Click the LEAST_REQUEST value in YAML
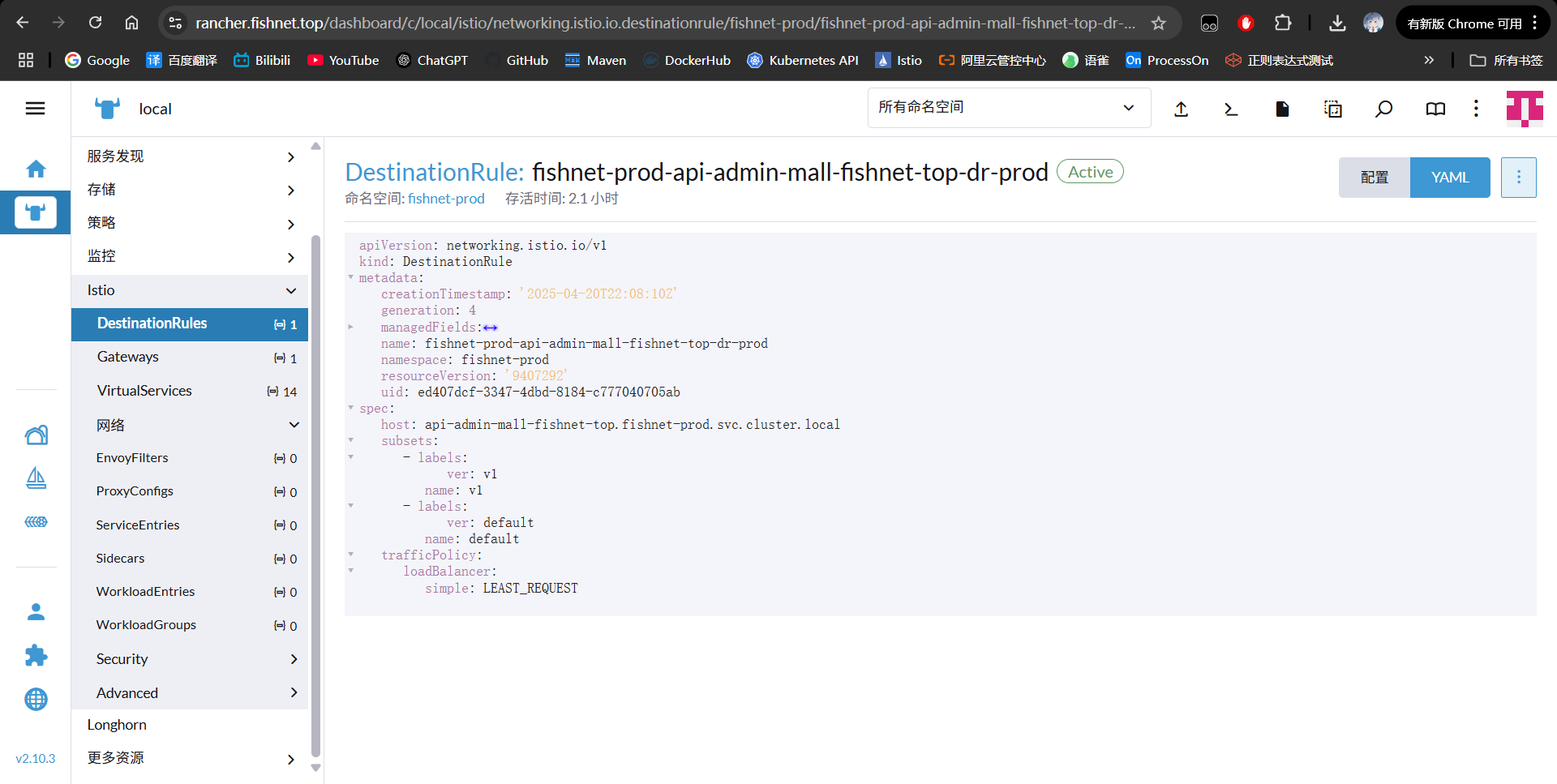1557x784 pixels. click(530, 589)
